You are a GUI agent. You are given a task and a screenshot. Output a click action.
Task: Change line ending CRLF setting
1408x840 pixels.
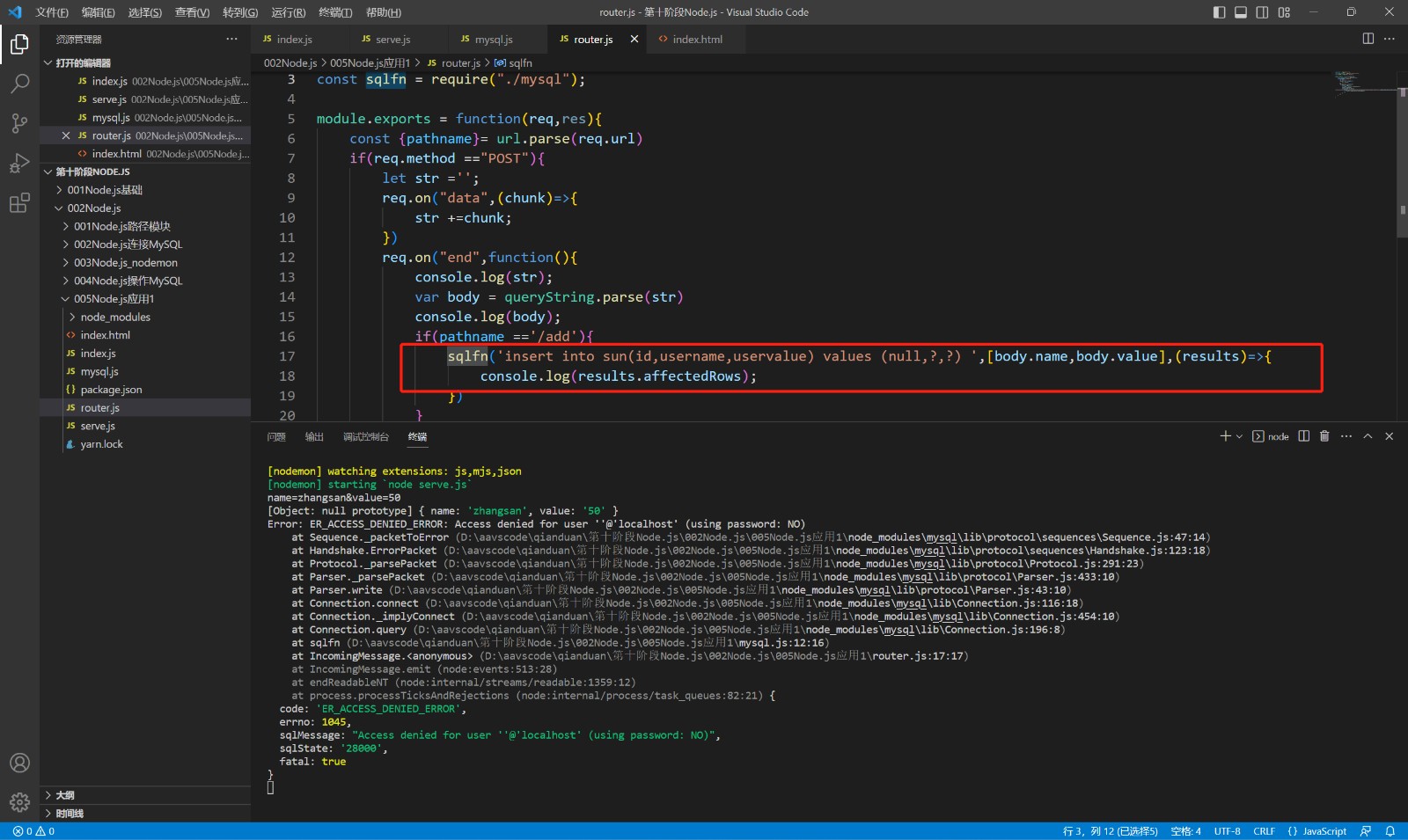[1264, 831]
